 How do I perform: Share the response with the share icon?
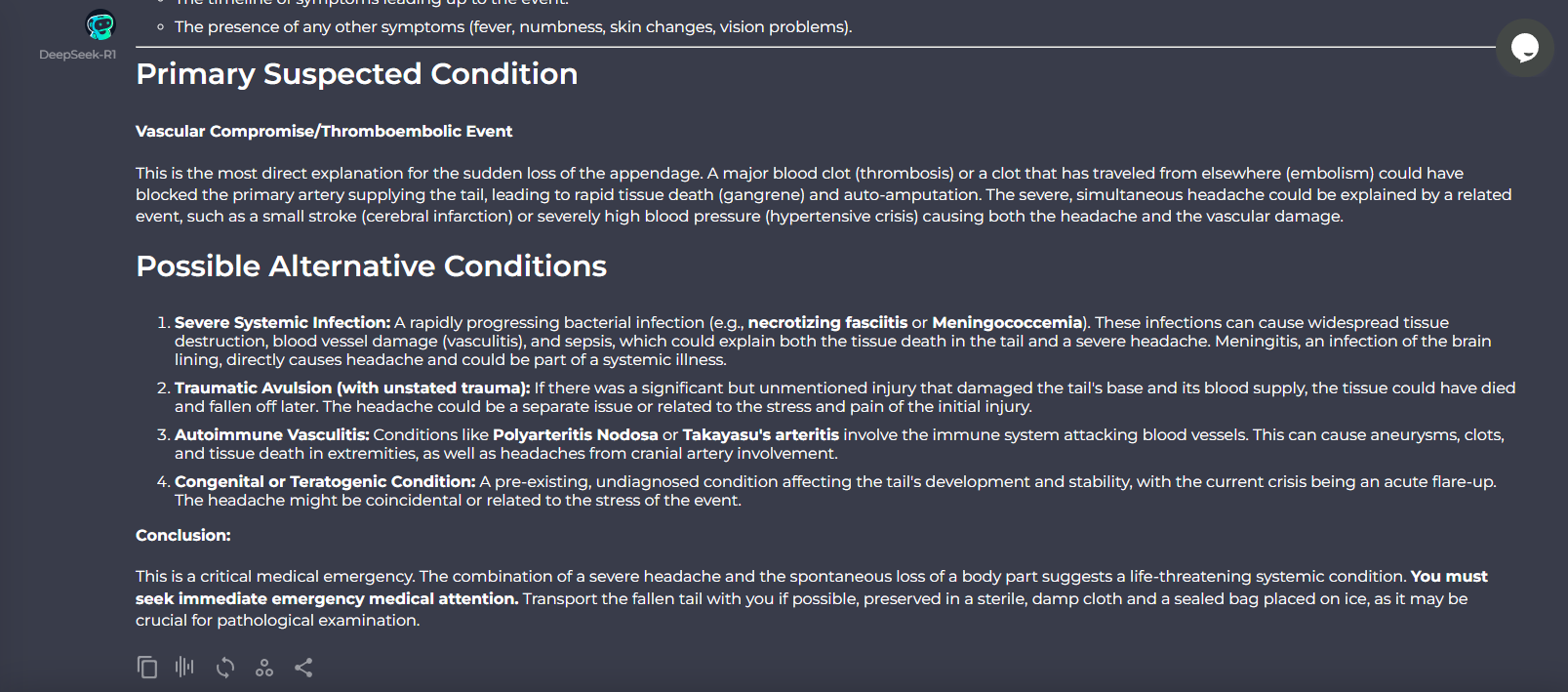coord(303,668)
